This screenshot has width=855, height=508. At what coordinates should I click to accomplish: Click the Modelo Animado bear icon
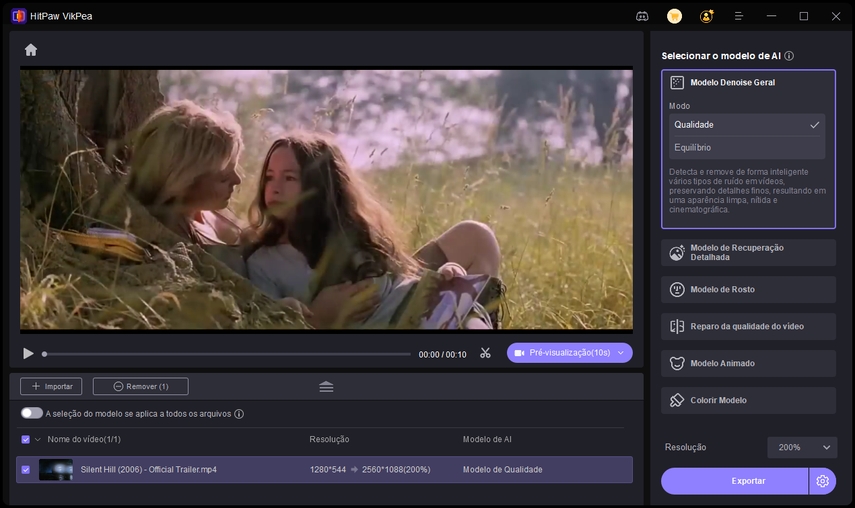677,363
